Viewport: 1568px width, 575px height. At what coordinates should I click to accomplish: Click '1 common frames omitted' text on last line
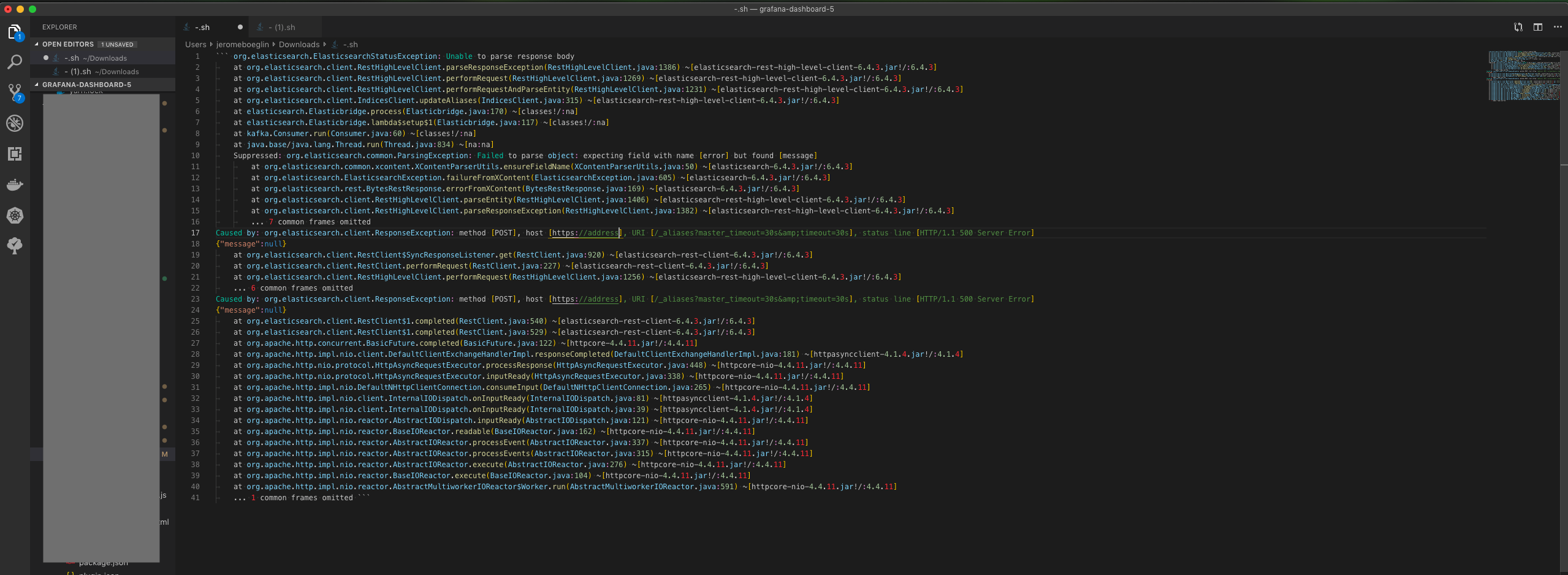(x=302, y=498)
